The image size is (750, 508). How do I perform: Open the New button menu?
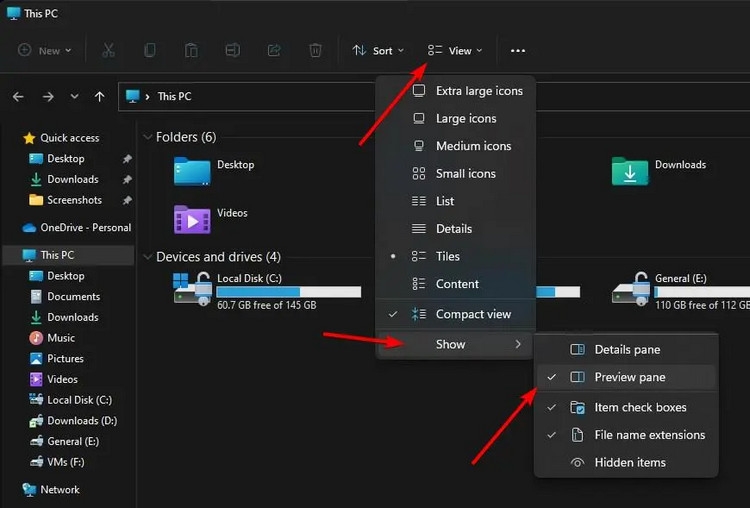[44, 50]
